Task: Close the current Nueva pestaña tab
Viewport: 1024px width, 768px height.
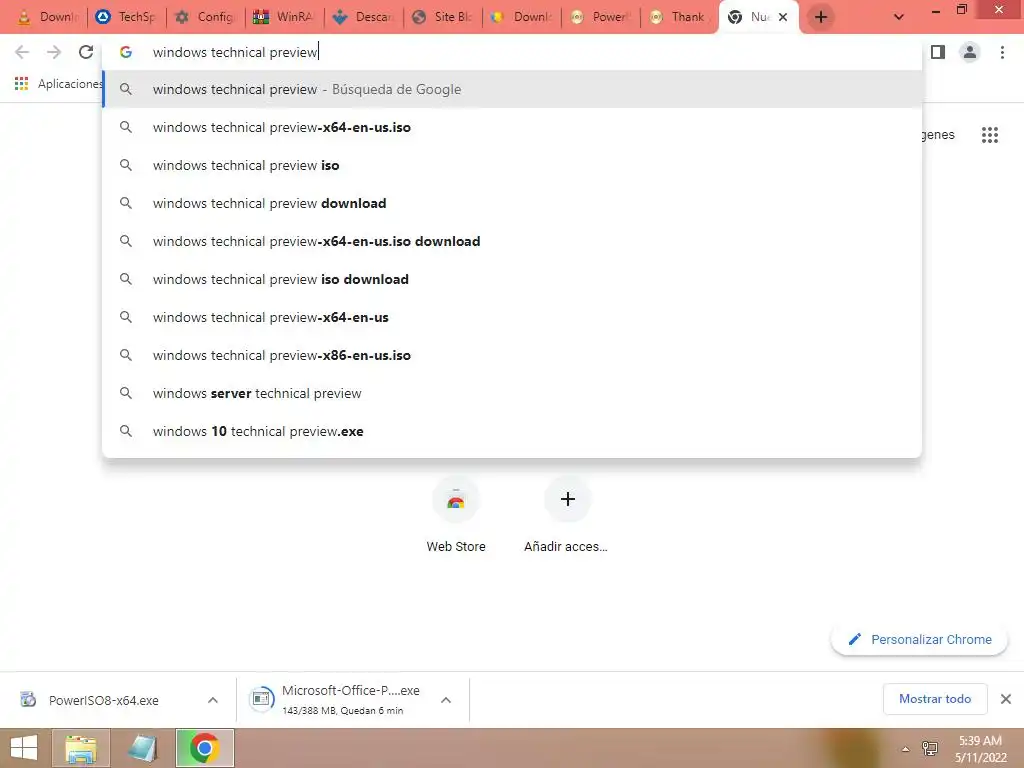Action: (783, 17)
